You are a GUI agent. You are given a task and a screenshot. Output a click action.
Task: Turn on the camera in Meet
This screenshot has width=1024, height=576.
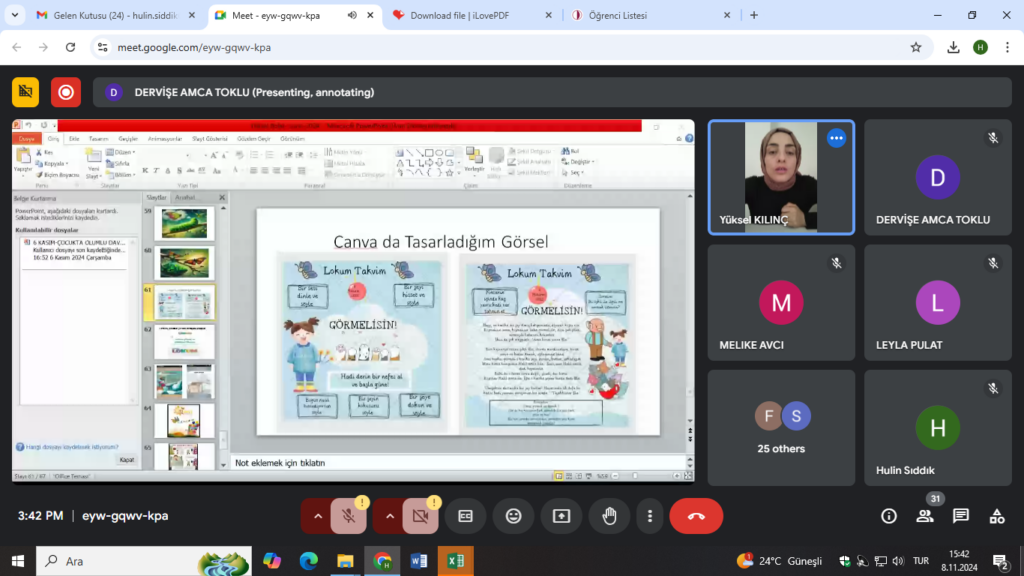420,516
